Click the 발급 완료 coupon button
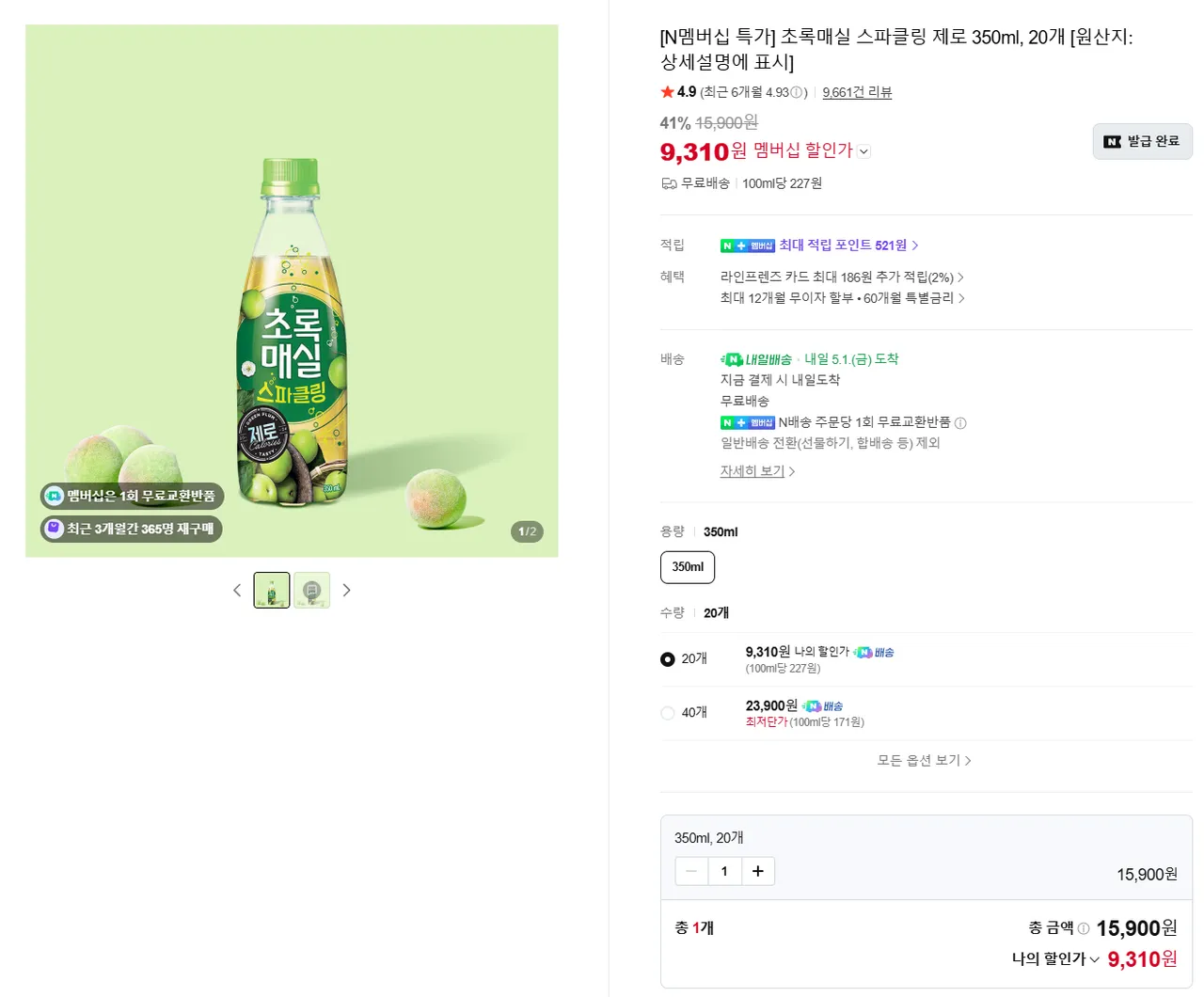 1142,141
